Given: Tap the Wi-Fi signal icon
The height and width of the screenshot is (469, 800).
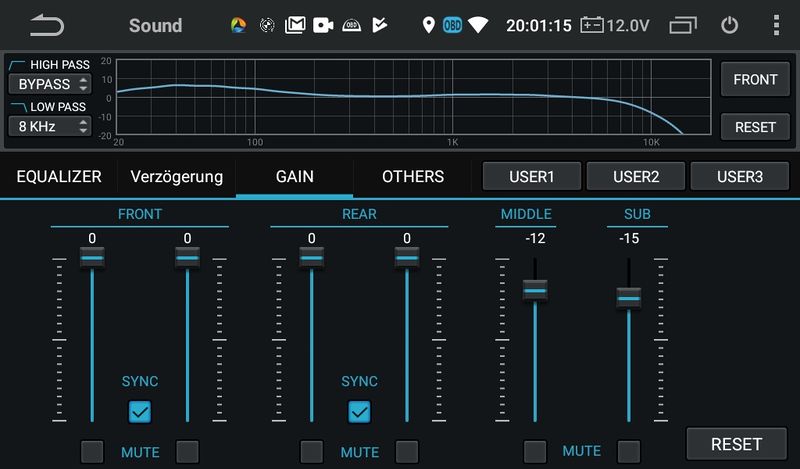Looking at the screenshot, I should 478,25.
